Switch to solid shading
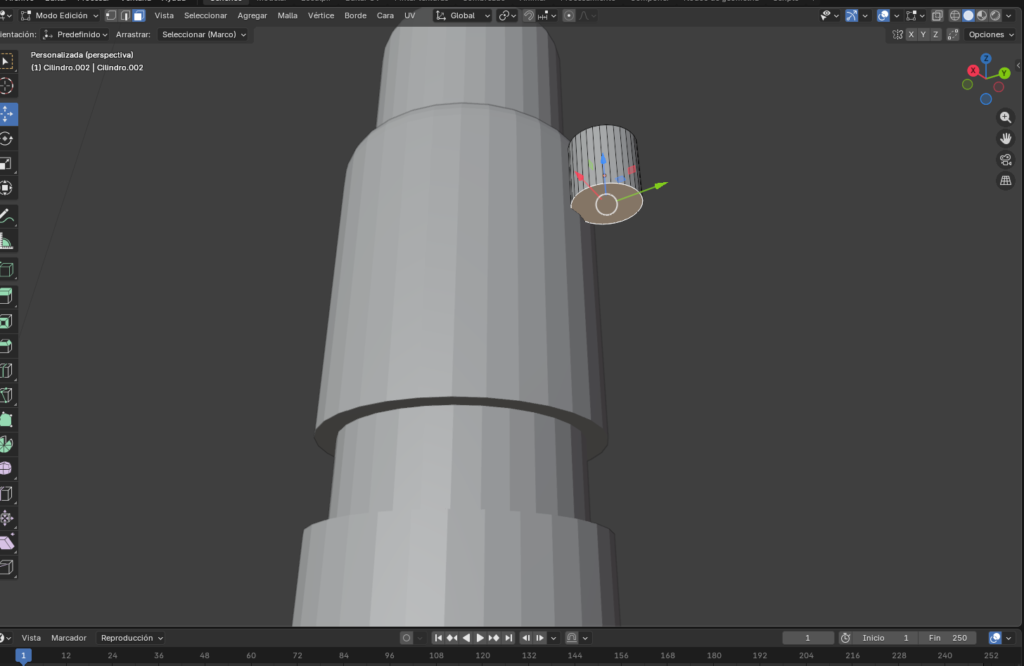This screenshot has height=666, width=1024. [x=968, y=16]
